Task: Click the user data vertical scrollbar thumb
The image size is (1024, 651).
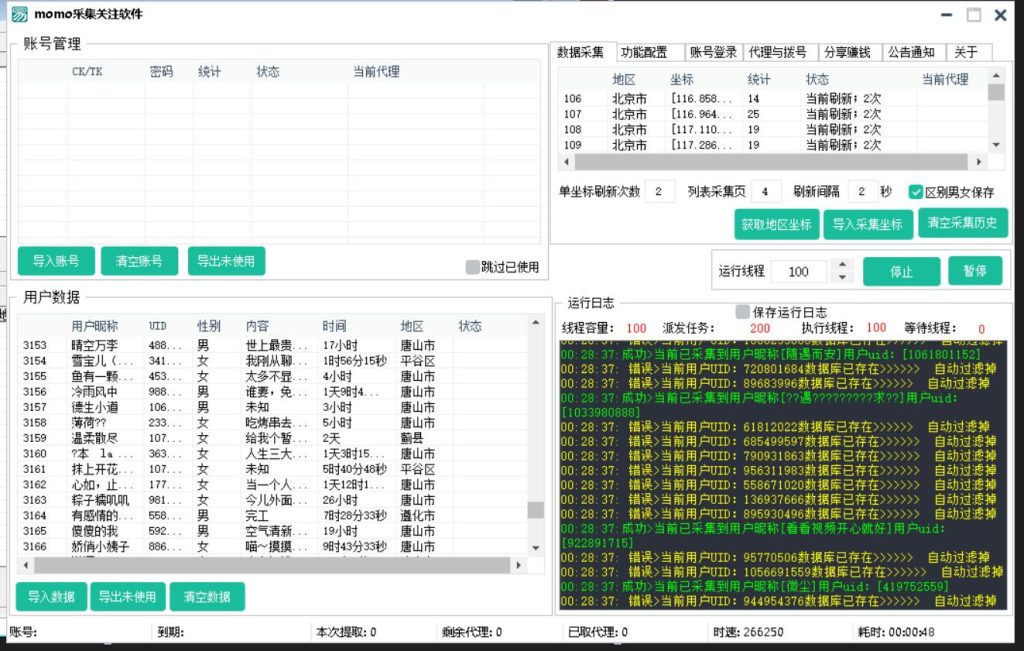Action: coord(535,510)
